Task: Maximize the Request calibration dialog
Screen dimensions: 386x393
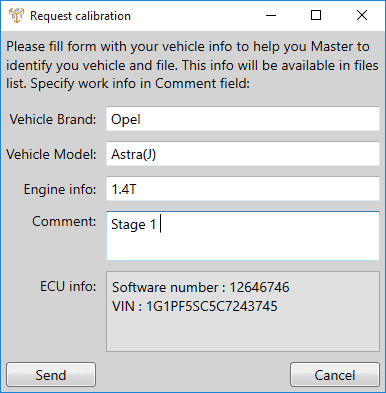Action: point(316,15)
